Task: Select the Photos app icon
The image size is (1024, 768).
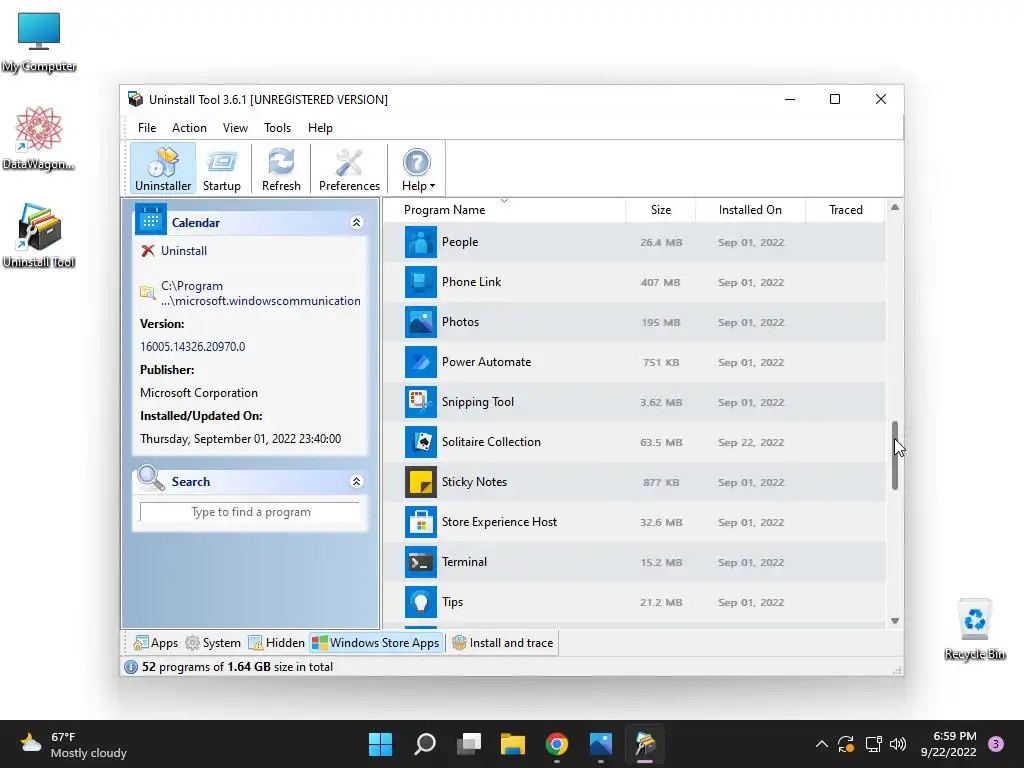Action: (421, 322)
